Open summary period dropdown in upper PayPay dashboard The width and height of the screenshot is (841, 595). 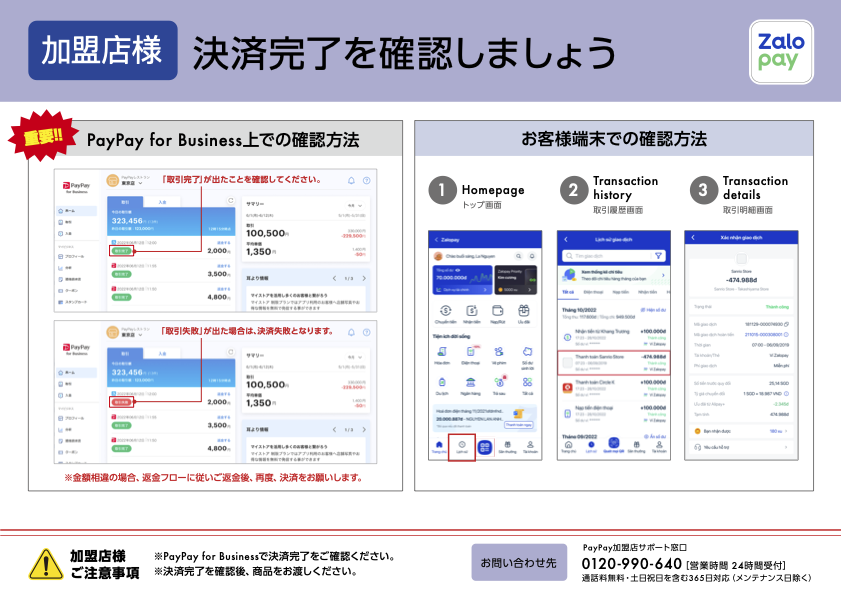pyautogui.click(x=356, y=205)
